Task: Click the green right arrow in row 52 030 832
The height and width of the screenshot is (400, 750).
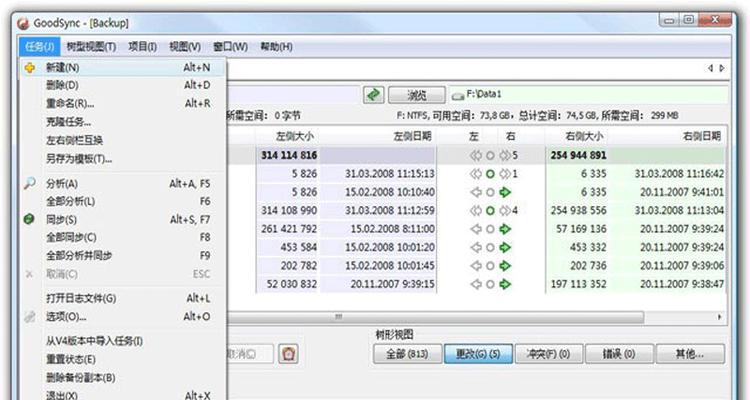Action: [505, 284]
